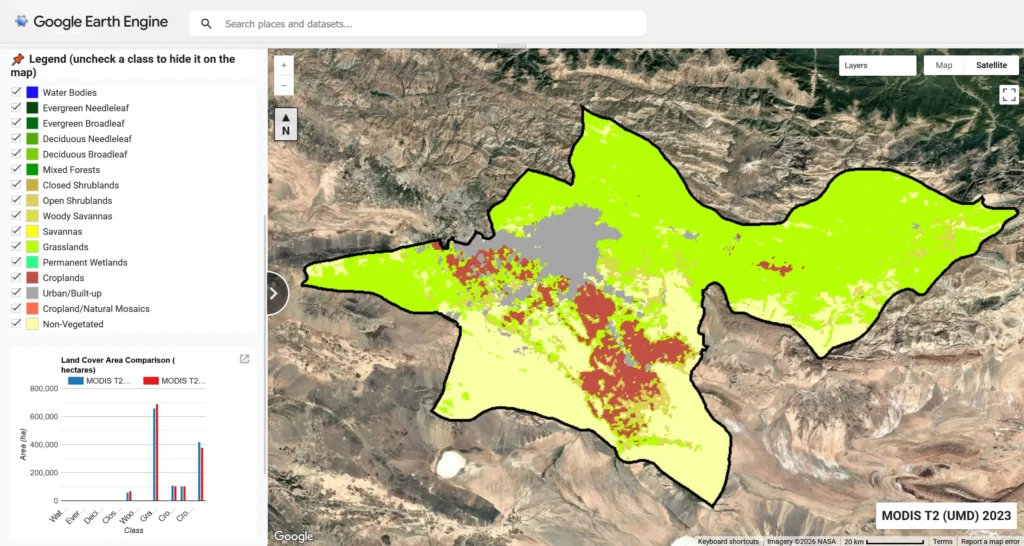
Task: Click the panel resize handle at top
Action: pyautogui.click(x=512, y=46)
